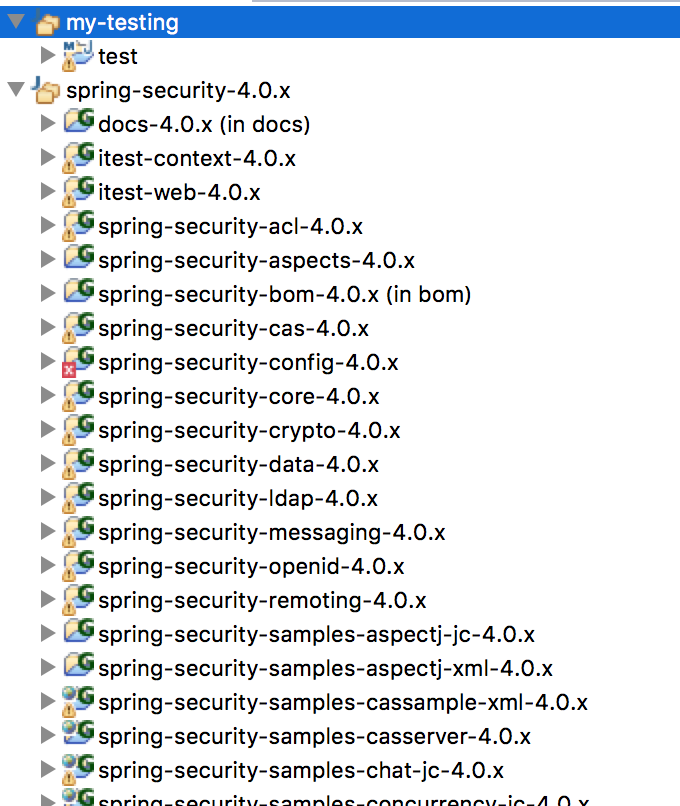Click the my-testing working set icon
The image size is (680, 806).
pyautogui.click(x=46, y=21)
